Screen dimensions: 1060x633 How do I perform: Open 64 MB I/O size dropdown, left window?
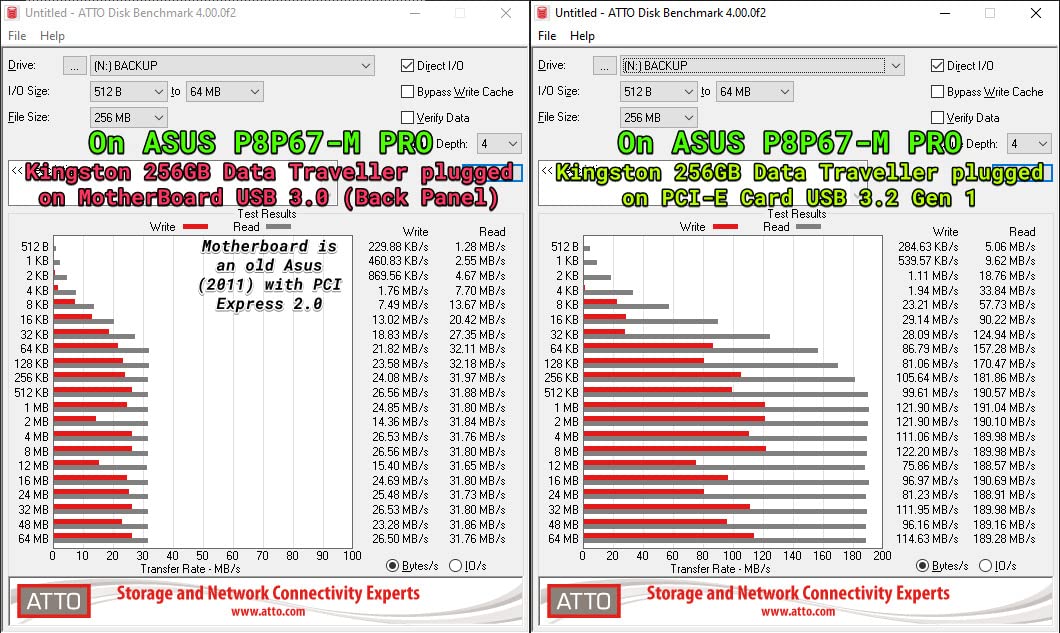coord(224,91)
